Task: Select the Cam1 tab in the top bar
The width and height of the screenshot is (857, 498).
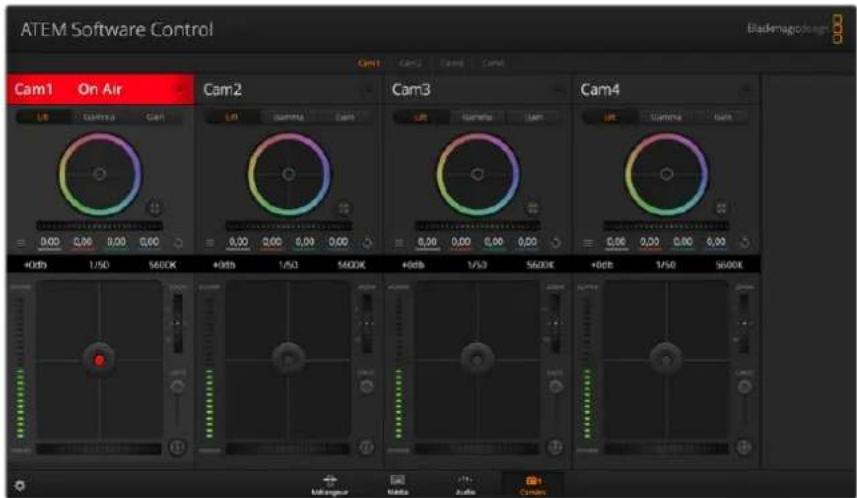Action: tap(369, 63)
